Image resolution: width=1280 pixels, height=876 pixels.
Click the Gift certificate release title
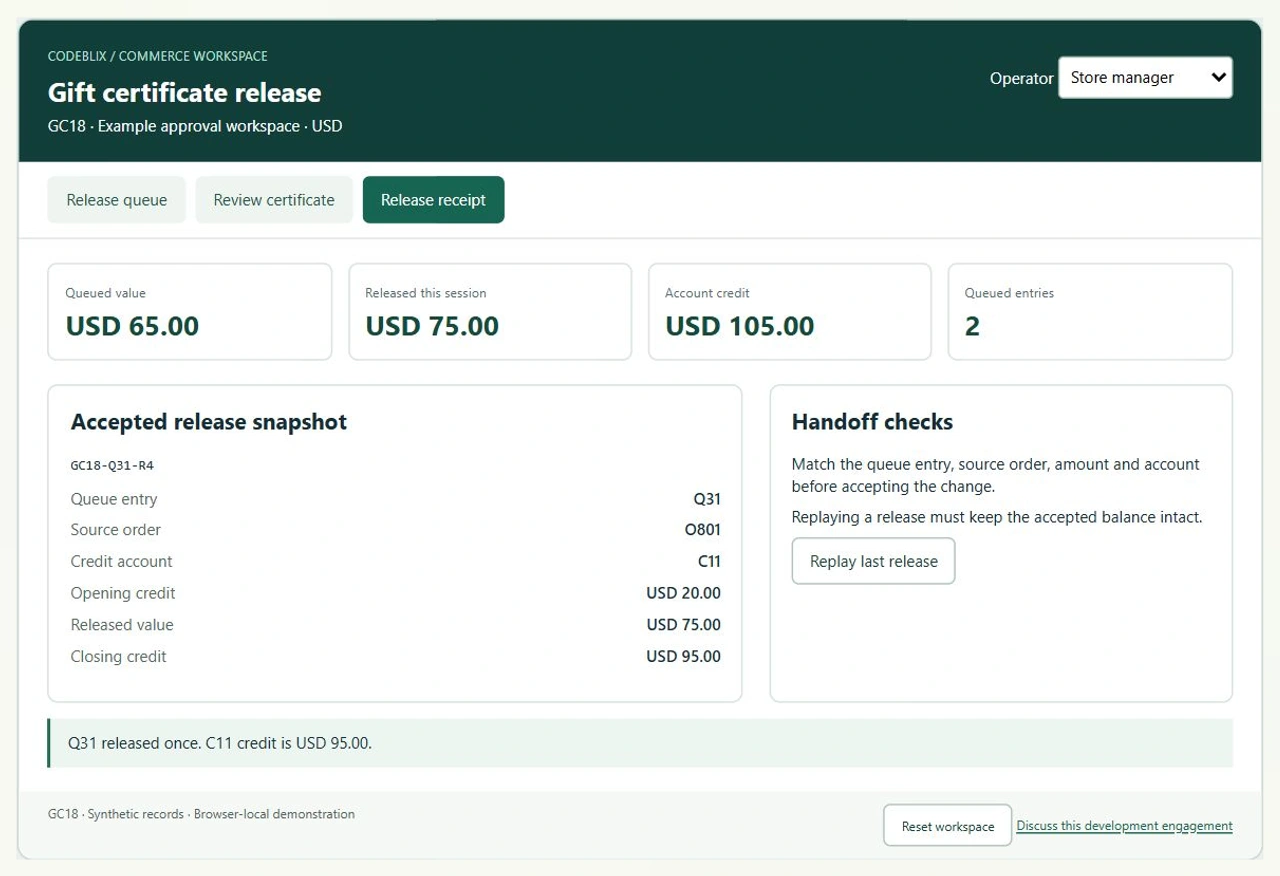tap(185, 93)
